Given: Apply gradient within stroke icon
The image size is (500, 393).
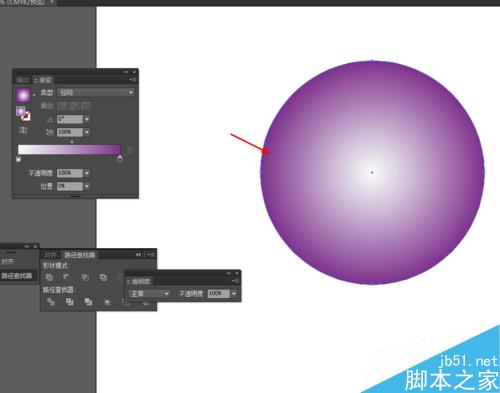Looking at the screenshot, I should (x=63, y=106).
